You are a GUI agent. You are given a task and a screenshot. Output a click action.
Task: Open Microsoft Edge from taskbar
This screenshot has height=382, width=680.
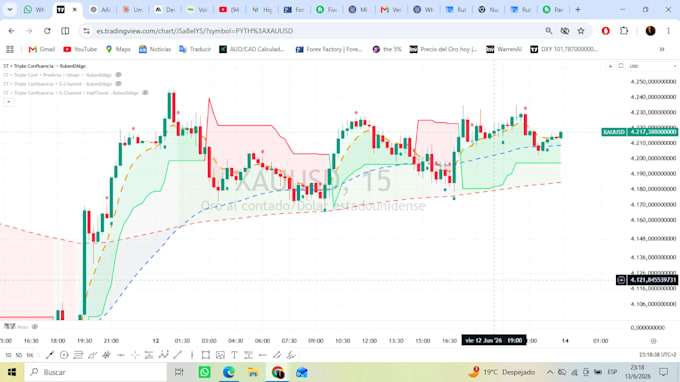229,372
